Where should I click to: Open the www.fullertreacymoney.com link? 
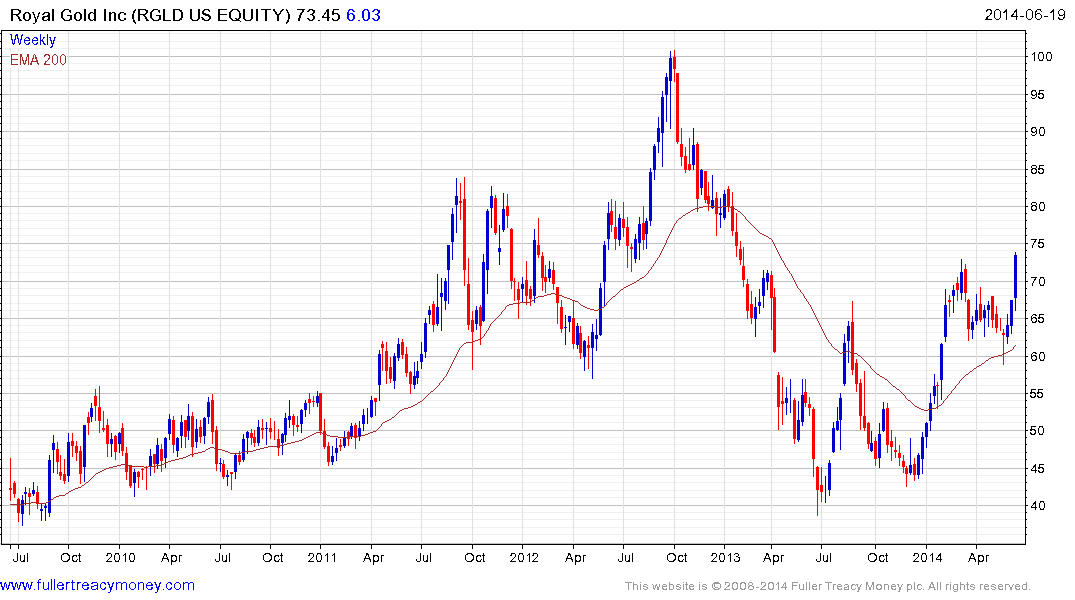97,585
